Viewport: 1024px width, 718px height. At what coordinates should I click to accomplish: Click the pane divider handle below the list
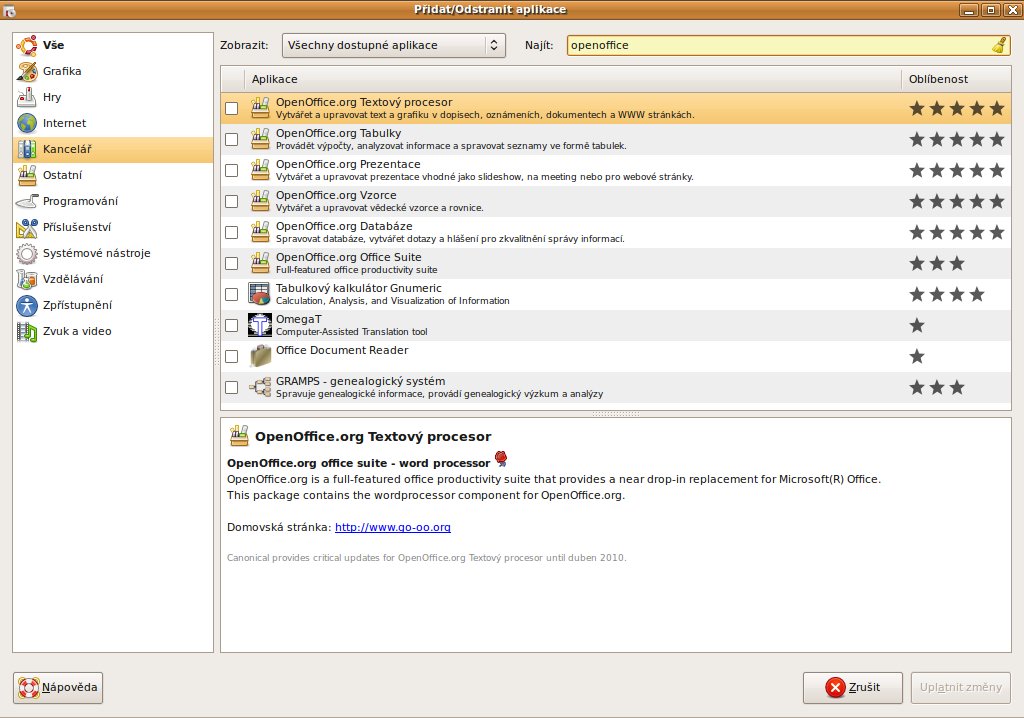coord(616,414)
